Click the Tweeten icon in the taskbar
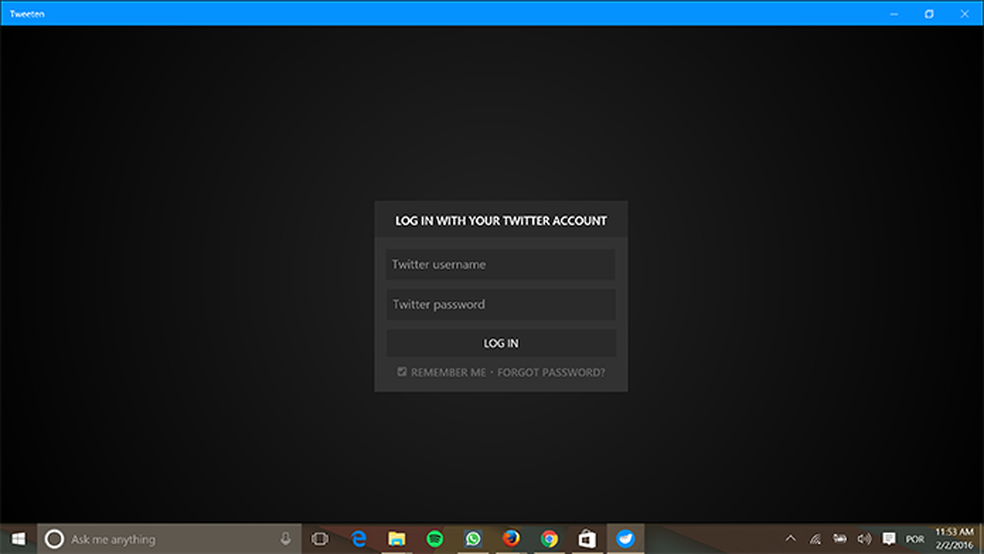The height and width of the screenshot is (554, 984). 625,539
